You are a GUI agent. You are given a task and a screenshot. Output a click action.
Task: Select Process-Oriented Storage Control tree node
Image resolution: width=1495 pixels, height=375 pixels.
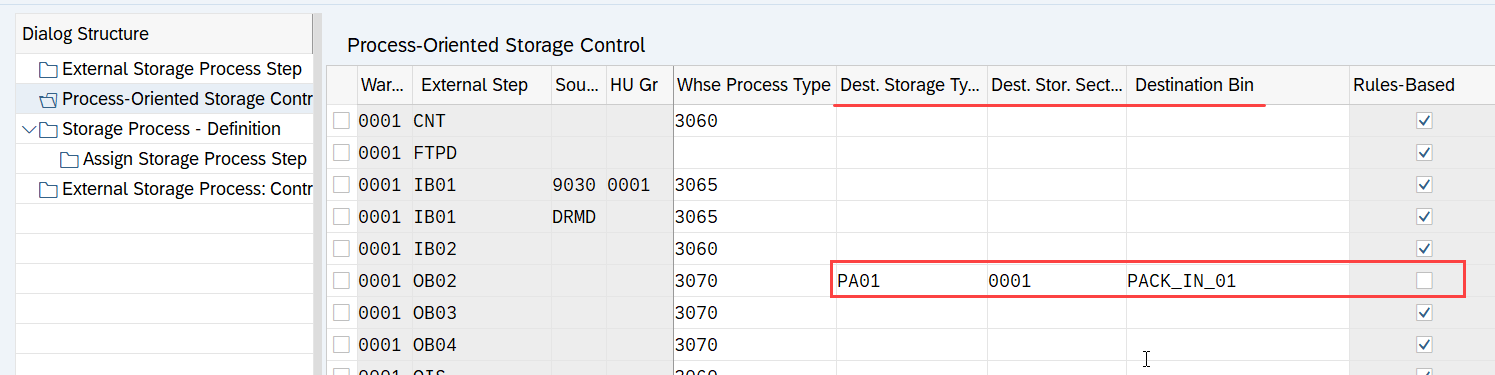click(x=187, y=99)
